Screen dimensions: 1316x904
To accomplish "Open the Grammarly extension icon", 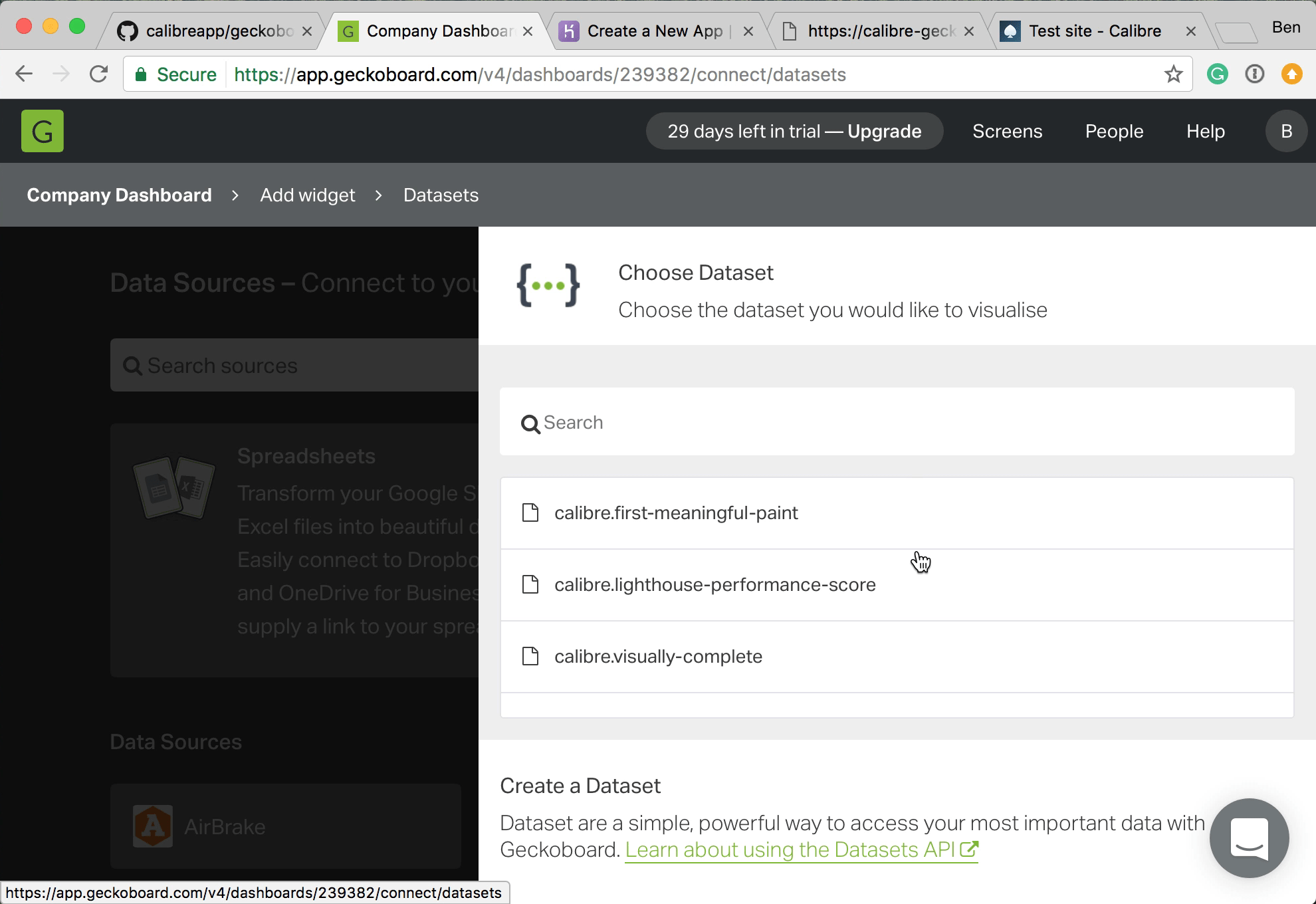I will pos(1217,74).
